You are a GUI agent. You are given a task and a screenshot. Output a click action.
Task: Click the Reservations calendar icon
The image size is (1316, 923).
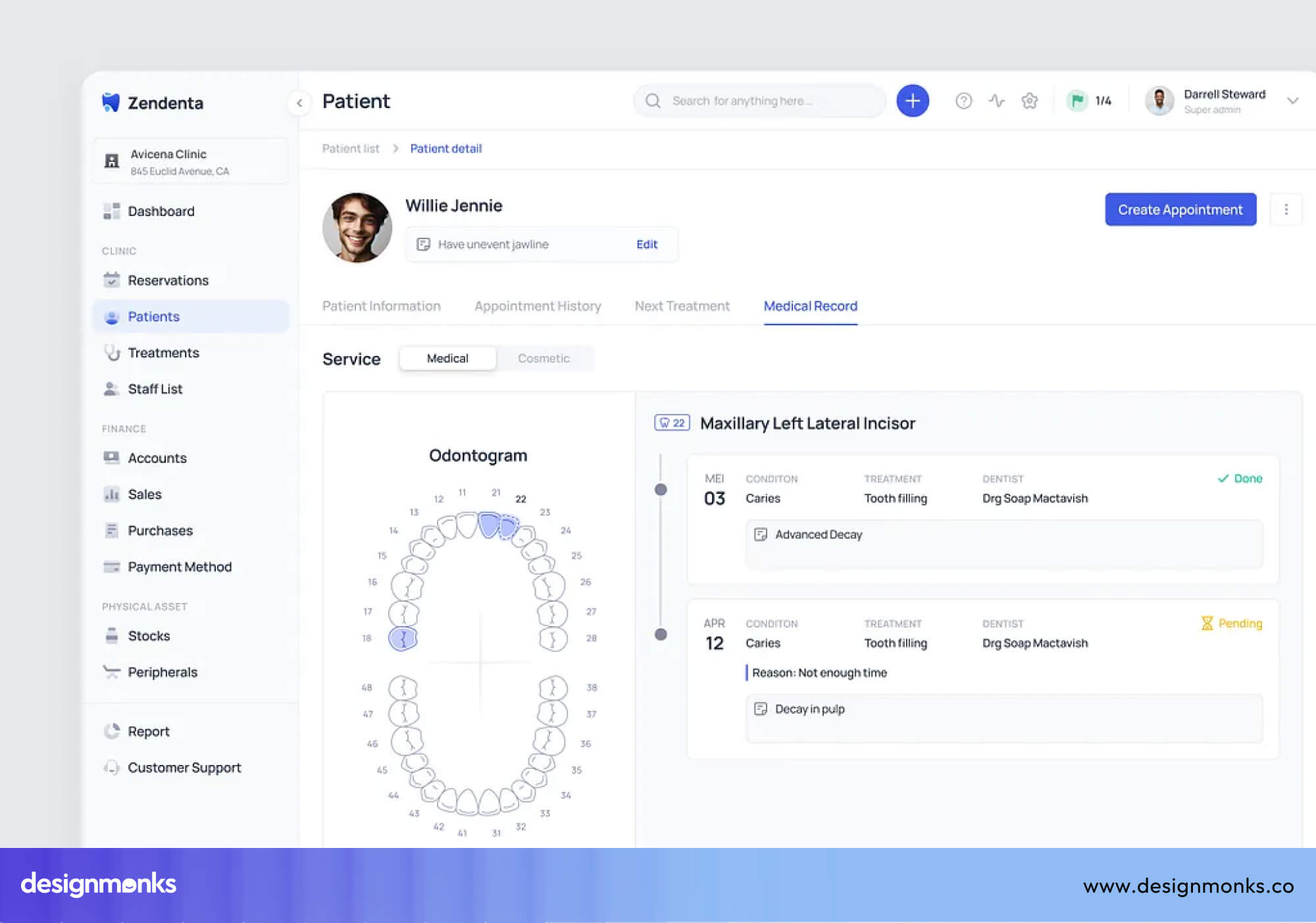[x=112, y=280]
